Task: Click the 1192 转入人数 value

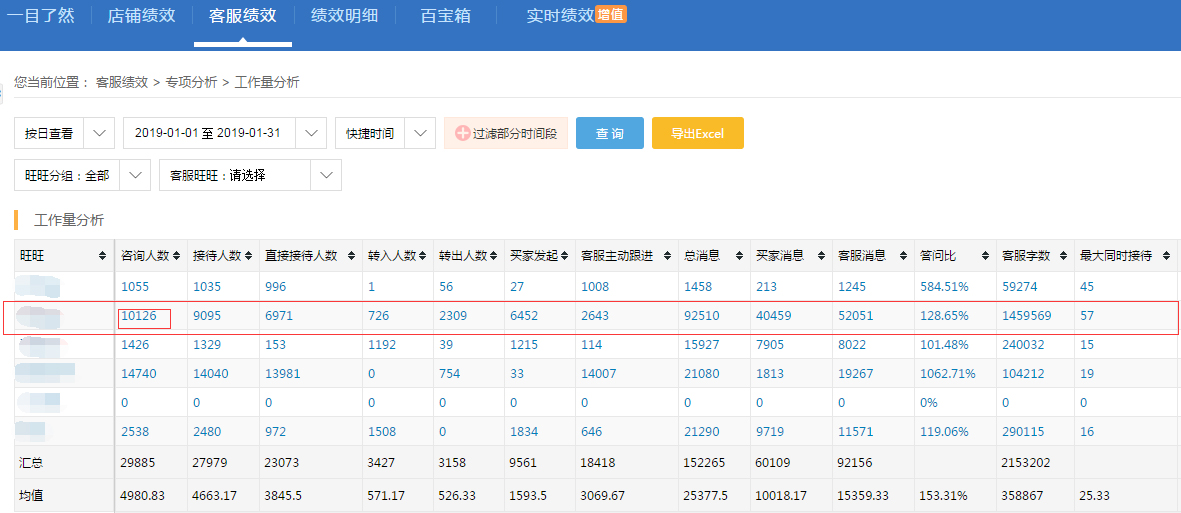Action: 381,344
